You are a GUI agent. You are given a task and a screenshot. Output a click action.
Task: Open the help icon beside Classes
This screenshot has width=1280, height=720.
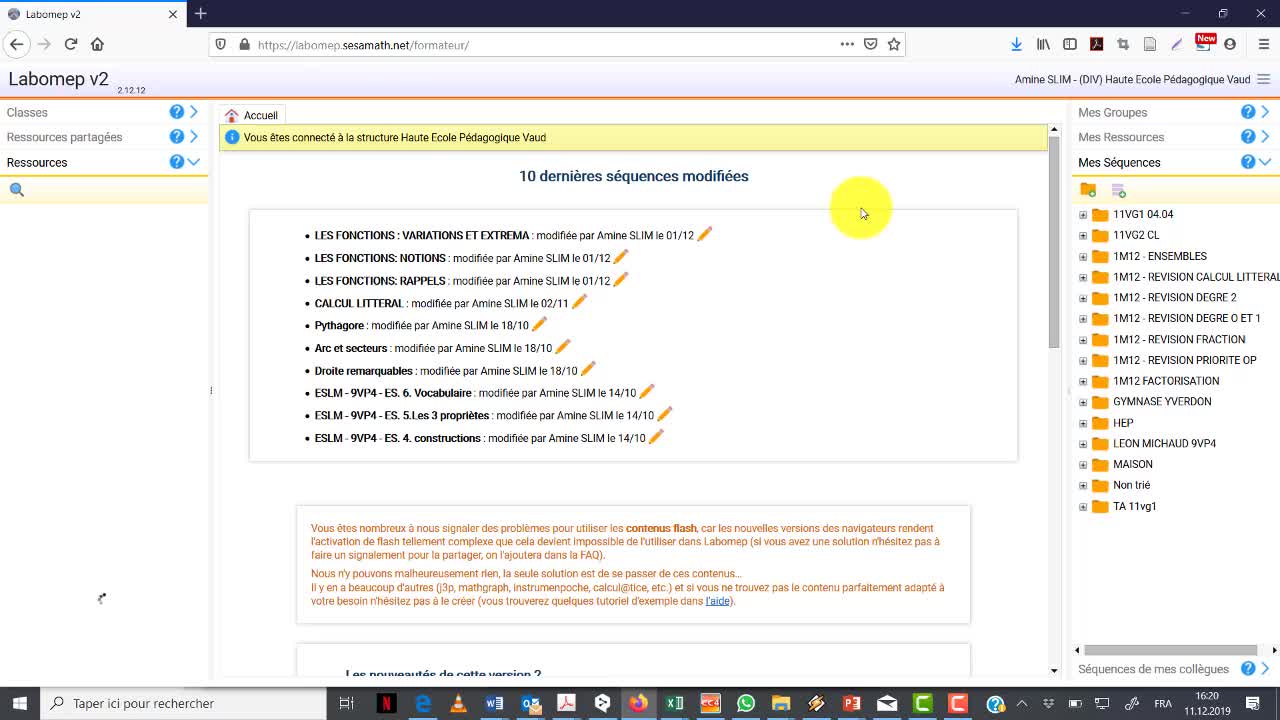(x=177, y=112)
